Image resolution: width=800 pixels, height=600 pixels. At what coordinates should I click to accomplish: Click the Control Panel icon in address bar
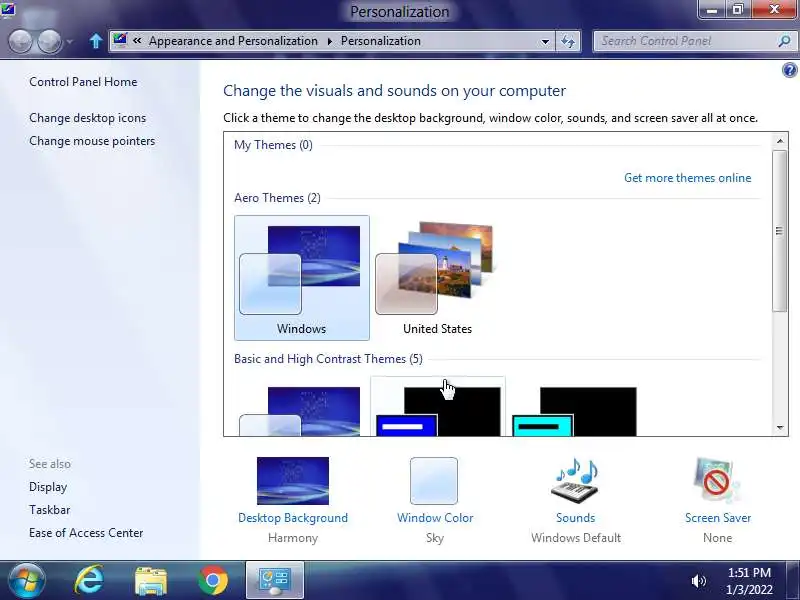120,40
